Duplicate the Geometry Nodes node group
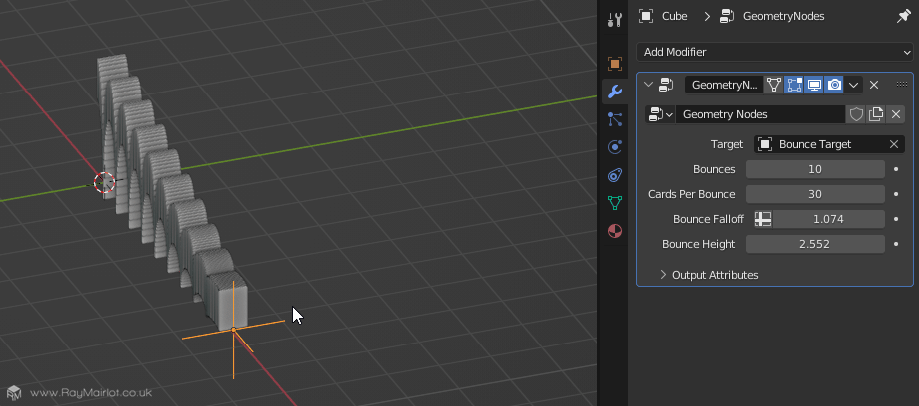919x406 pixels. 876,114
